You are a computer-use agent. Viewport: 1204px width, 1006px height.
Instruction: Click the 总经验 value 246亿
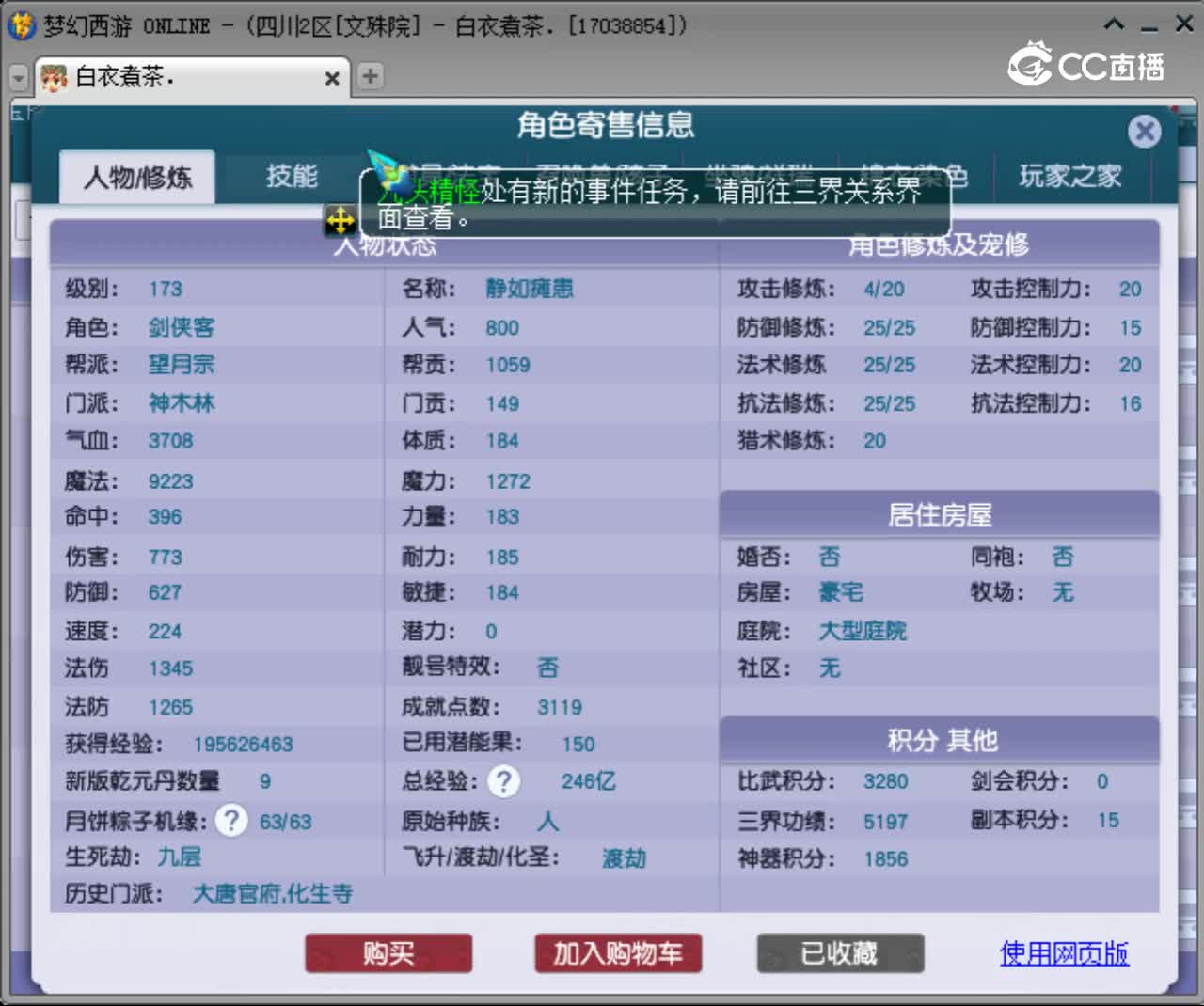click(x=589, y=781)
